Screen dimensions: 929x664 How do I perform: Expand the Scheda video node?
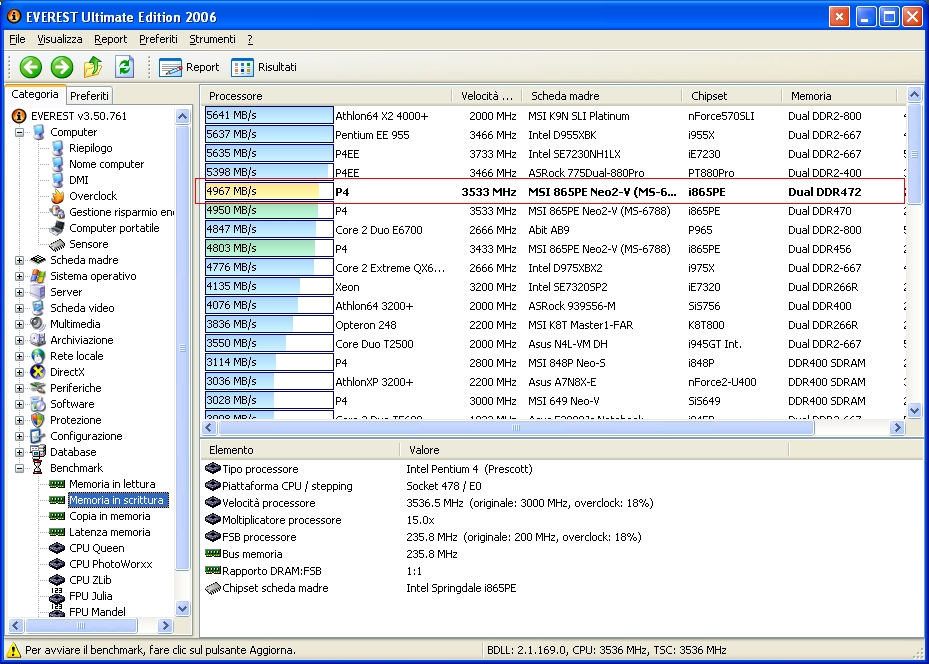click(x=20, y=308)
